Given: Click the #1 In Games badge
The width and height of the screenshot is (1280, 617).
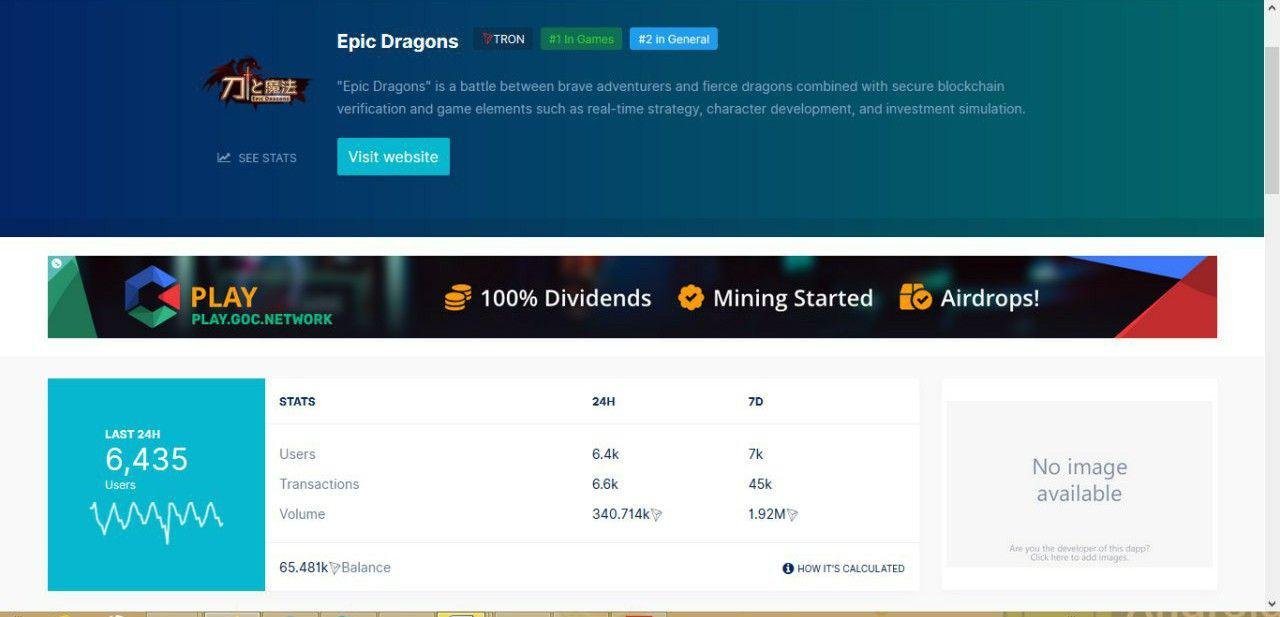Looking at the screenshot, I should 581,39.
